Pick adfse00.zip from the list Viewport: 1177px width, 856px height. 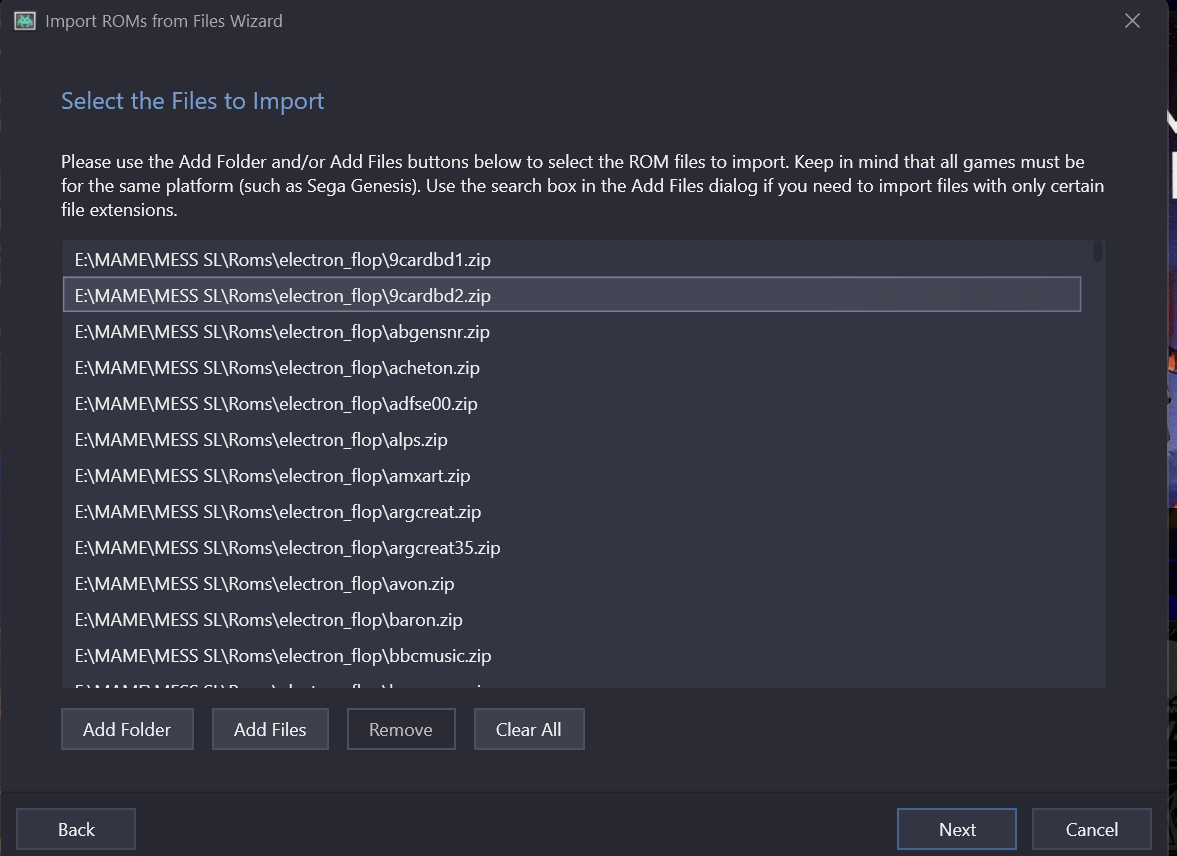pos(277,404)
